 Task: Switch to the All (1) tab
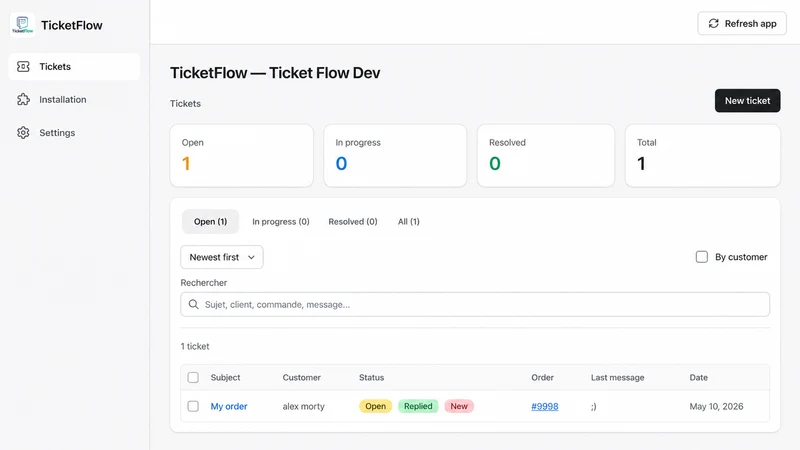click(409, 221)
